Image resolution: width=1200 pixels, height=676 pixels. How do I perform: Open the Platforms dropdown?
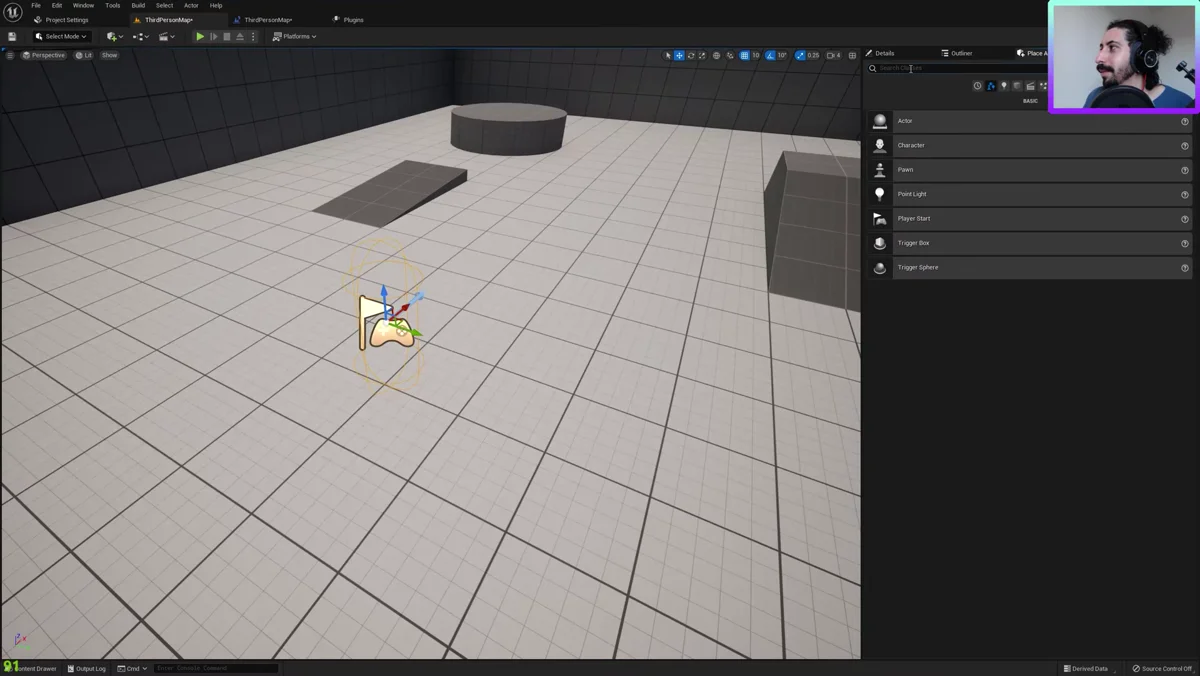294,36
